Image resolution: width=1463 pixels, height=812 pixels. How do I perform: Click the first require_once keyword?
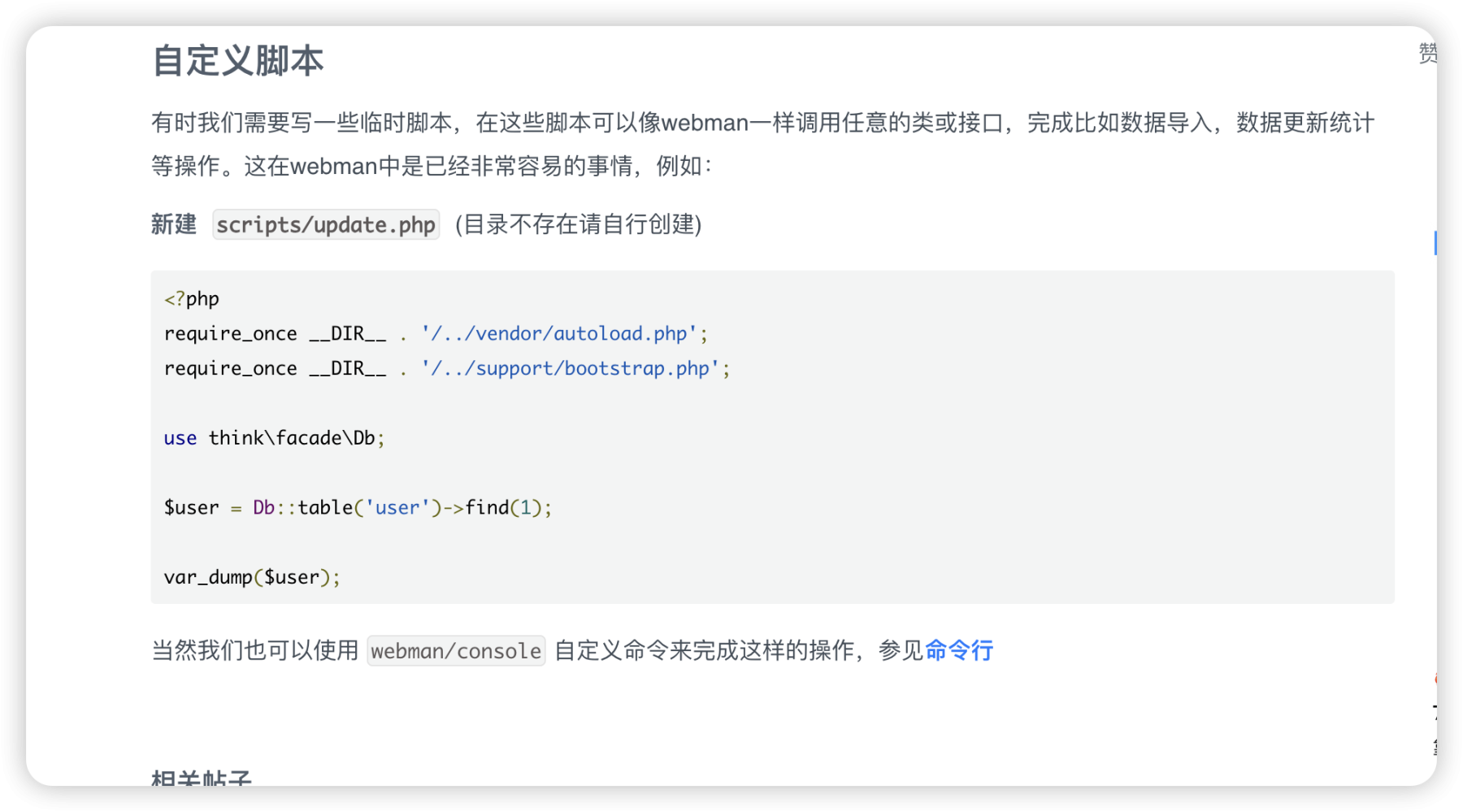[x=231, y=333]
